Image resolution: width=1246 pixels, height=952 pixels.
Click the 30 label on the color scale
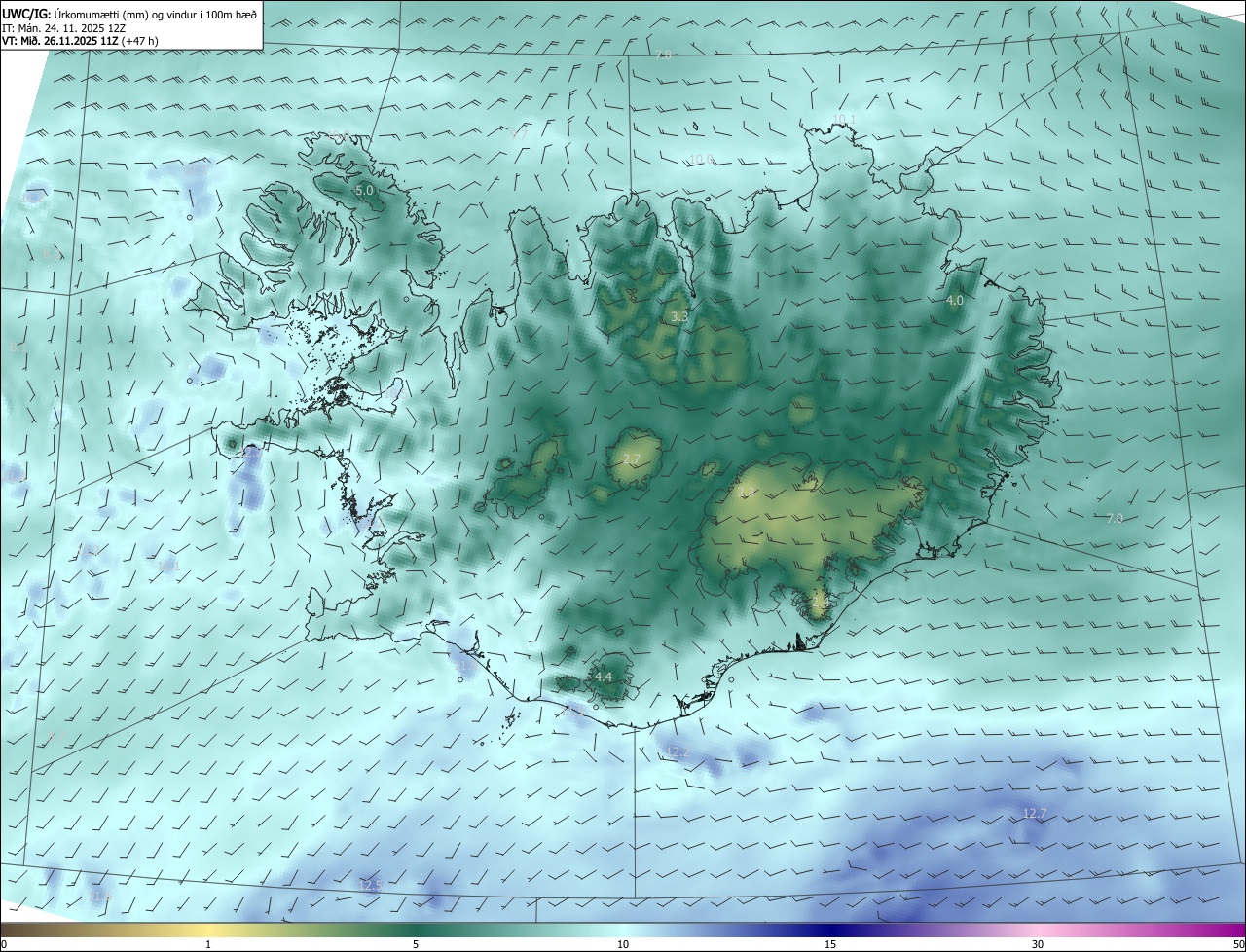click(x=1038, y=944)
